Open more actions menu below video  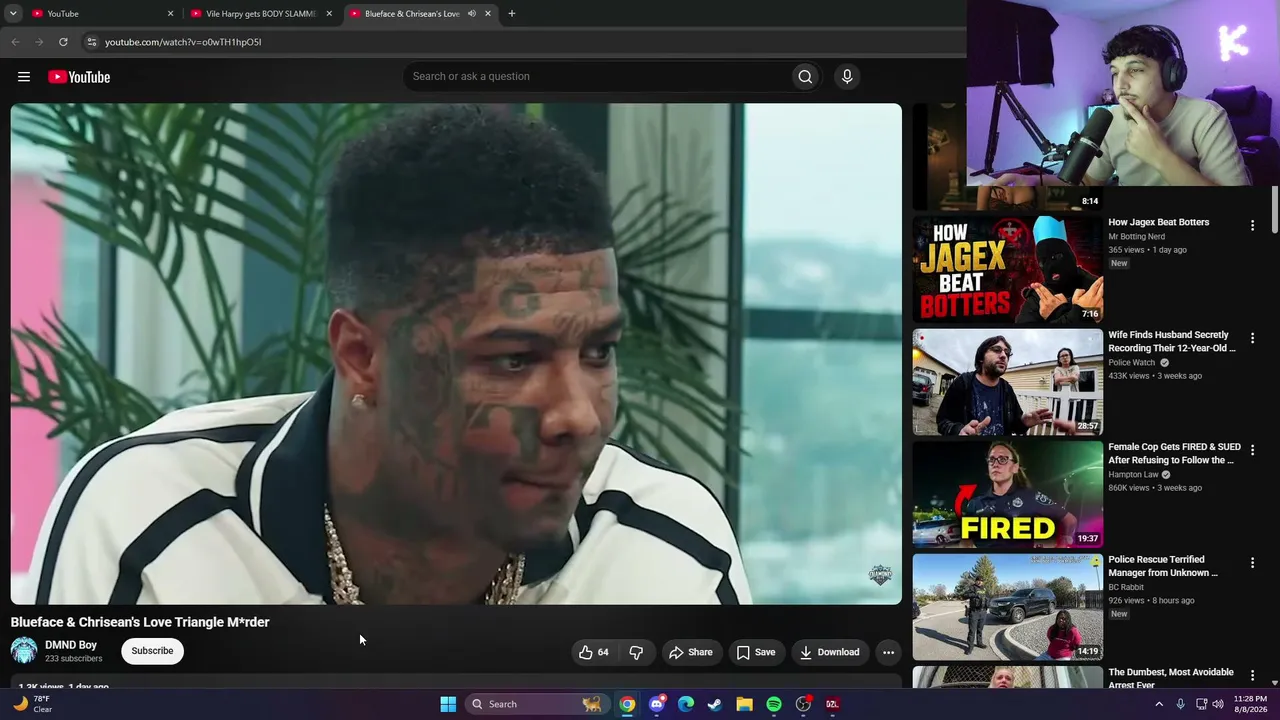[888, 652]
